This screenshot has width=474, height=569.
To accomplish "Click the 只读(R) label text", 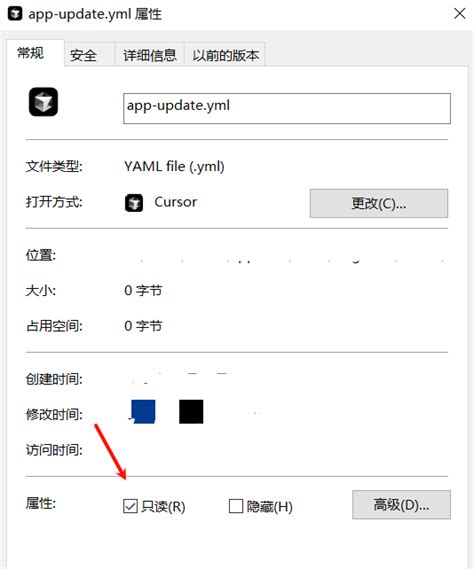I will point(163,507).
